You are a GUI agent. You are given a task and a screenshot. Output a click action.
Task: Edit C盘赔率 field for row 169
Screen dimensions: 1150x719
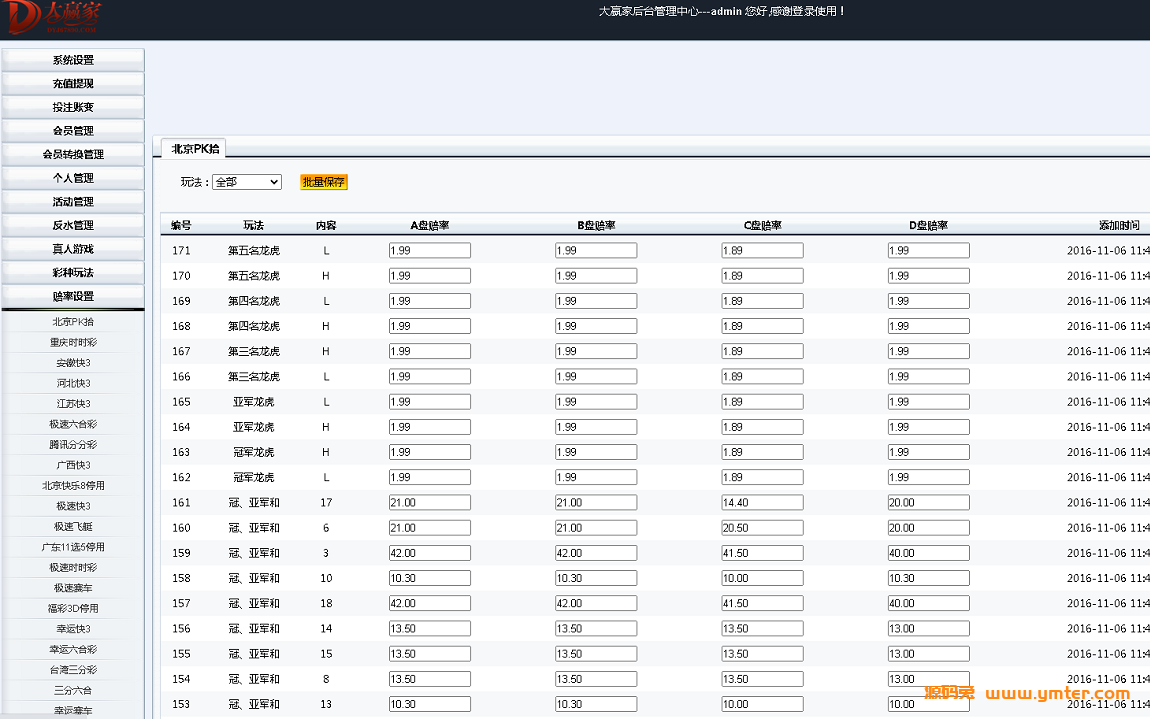[762, 301]
